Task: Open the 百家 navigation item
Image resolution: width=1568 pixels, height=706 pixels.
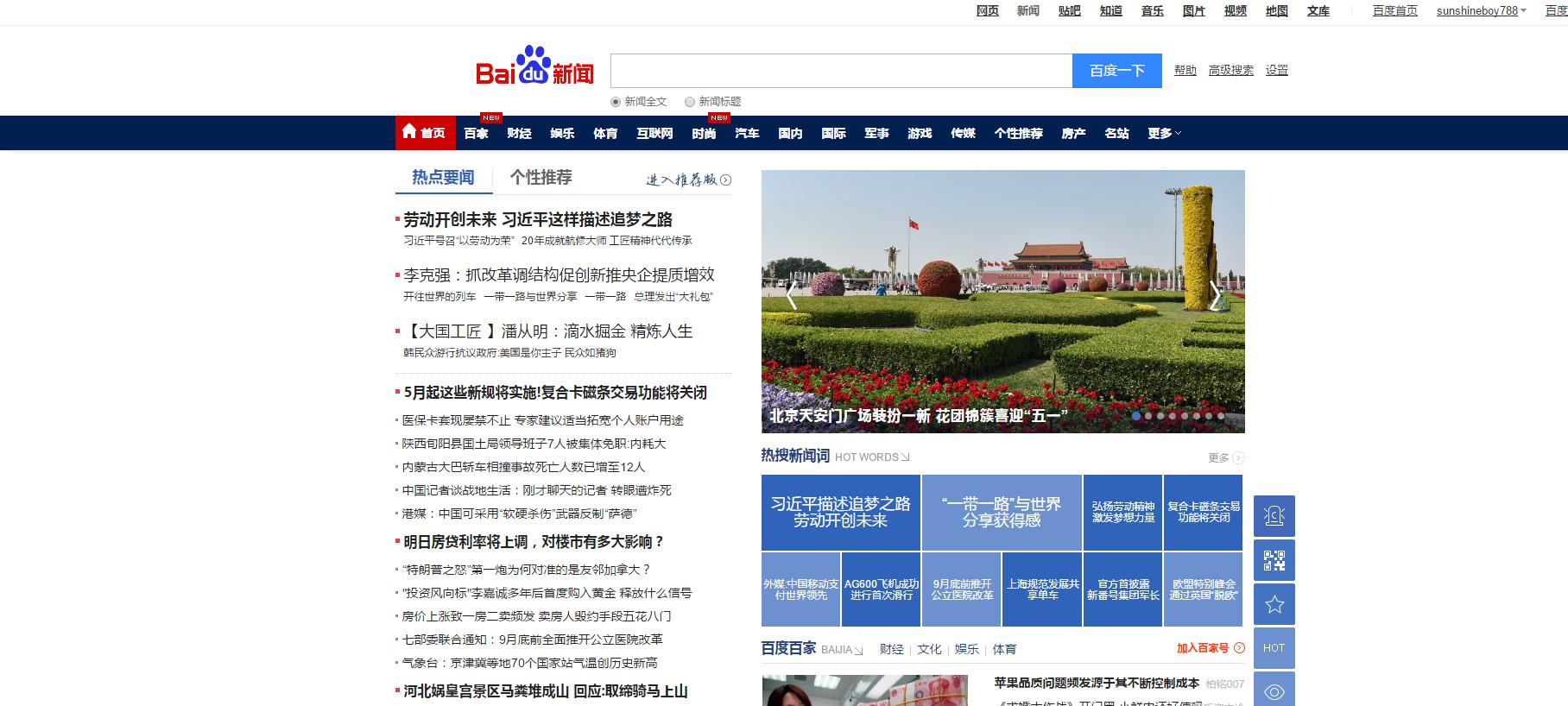Action: 476,133
